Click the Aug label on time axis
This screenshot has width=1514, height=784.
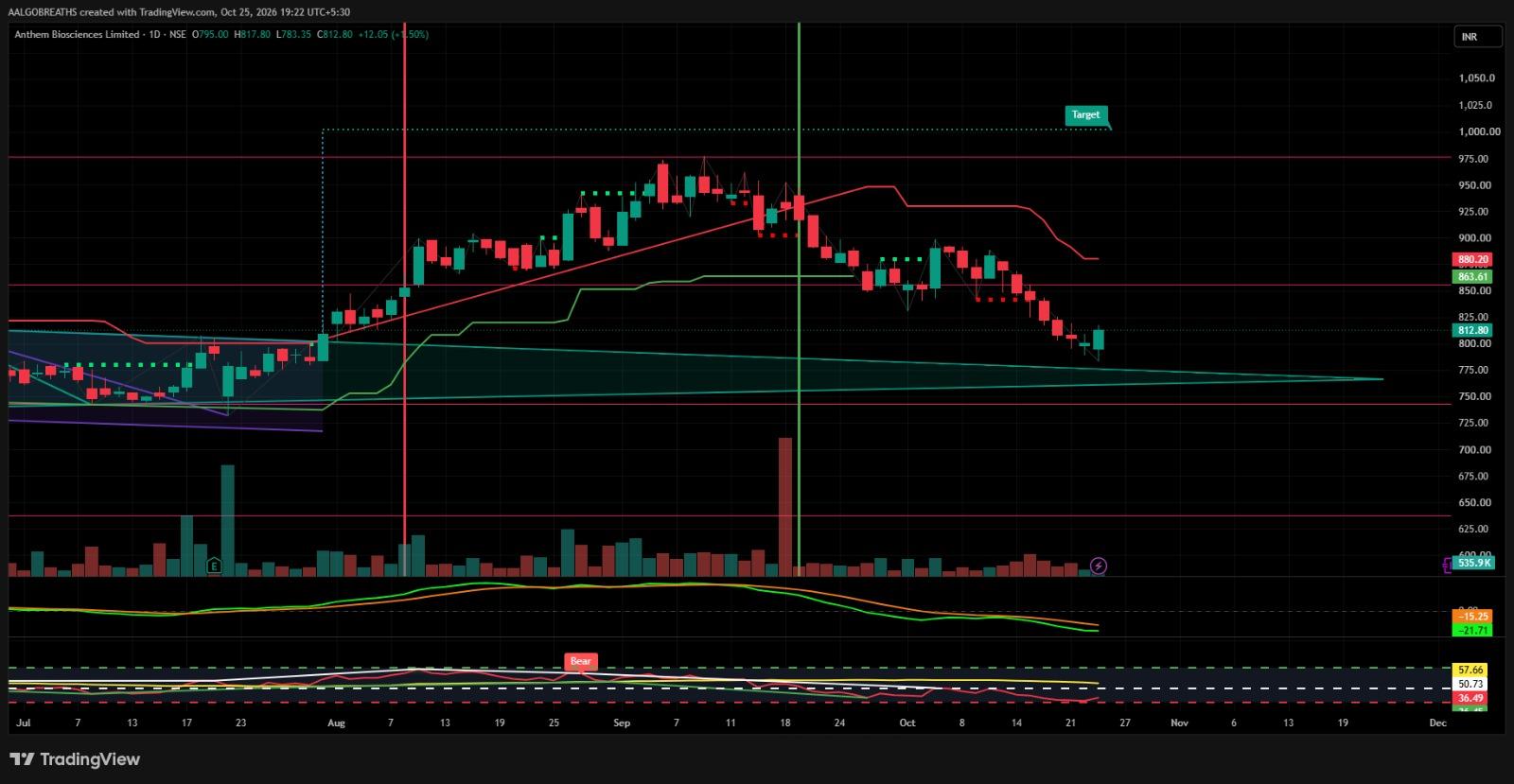click(x=335, y=723)
